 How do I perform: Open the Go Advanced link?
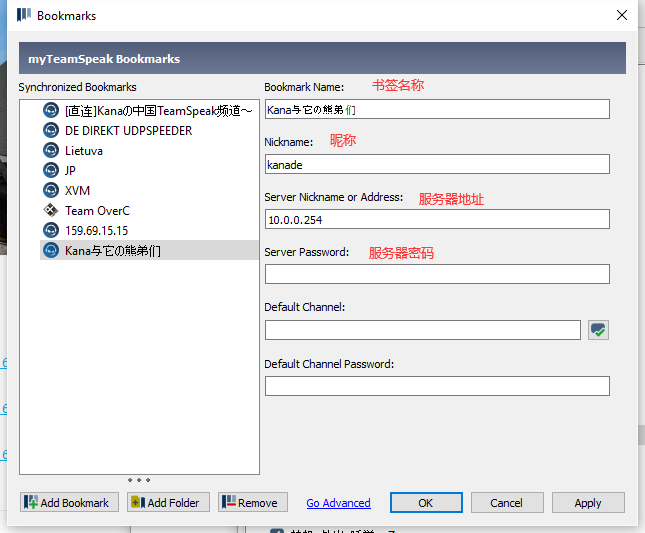click(x=338, y=503)
